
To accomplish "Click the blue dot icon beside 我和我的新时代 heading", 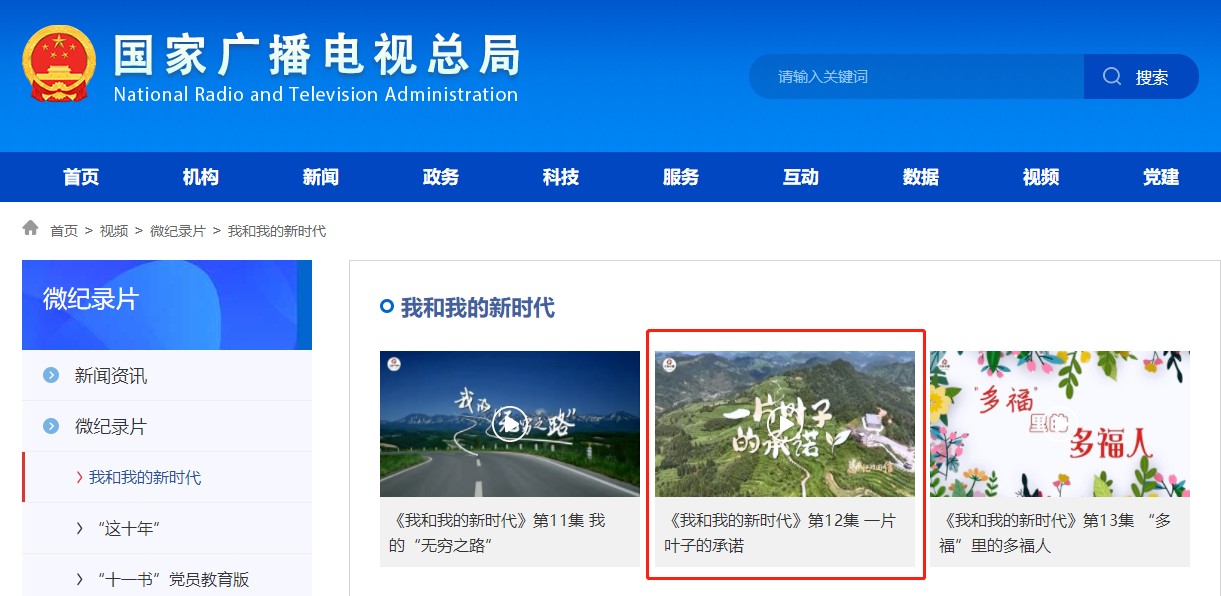I will click(x=385, y=308).
